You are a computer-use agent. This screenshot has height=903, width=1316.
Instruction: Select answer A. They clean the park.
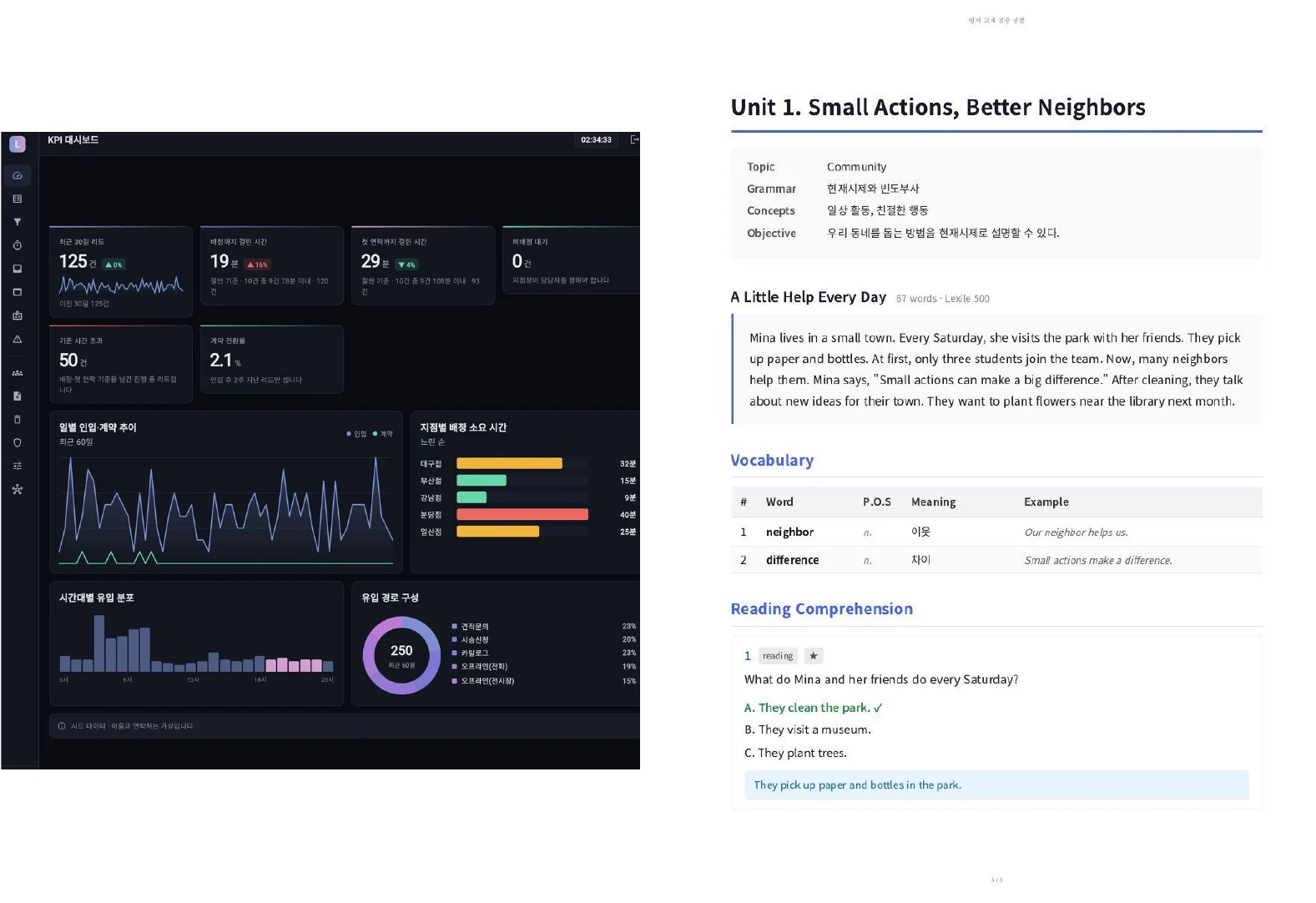point(813,708)
